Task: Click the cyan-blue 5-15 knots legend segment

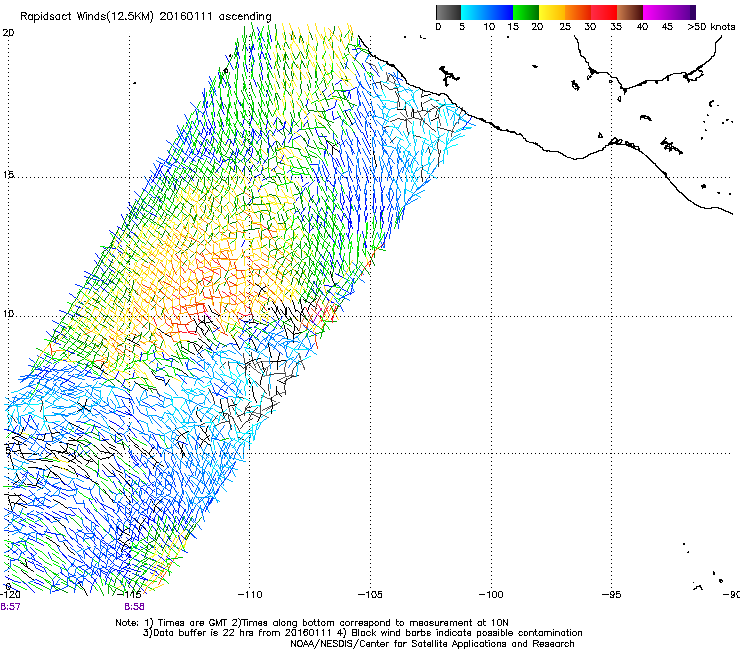Action: pyautogui.click(x=487, y=12)
